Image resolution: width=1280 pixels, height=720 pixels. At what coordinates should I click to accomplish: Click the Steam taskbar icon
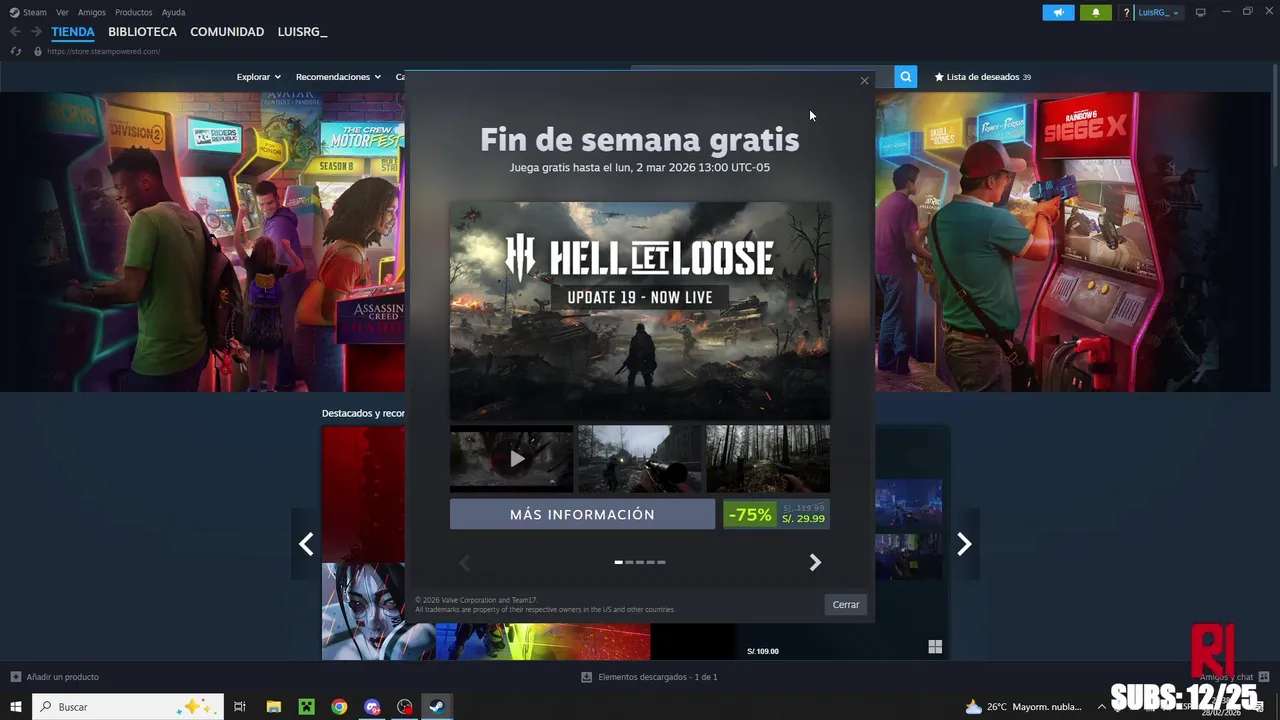coord(437,707)
